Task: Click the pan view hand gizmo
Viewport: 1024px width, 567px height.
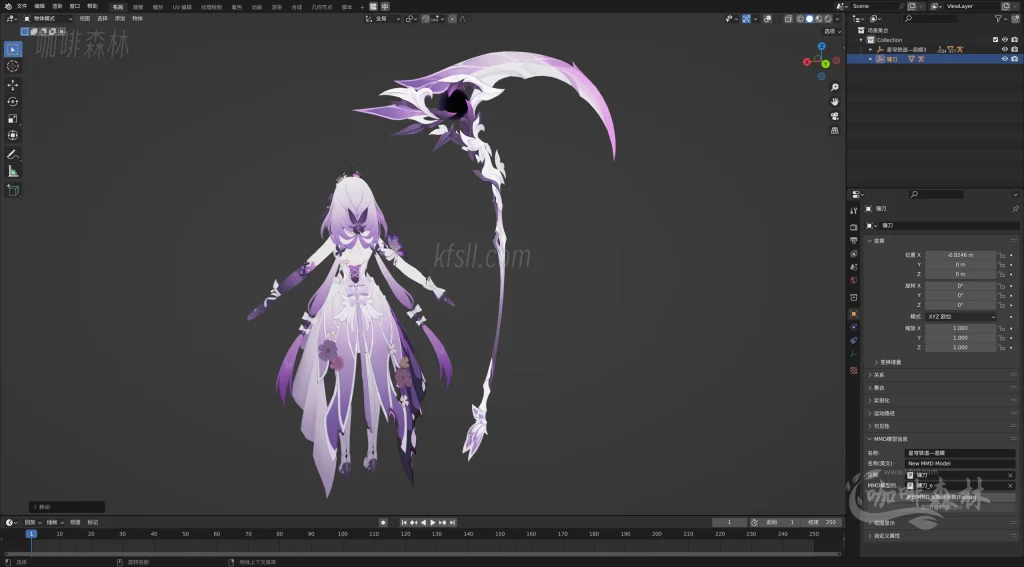Action: (835, 101)
